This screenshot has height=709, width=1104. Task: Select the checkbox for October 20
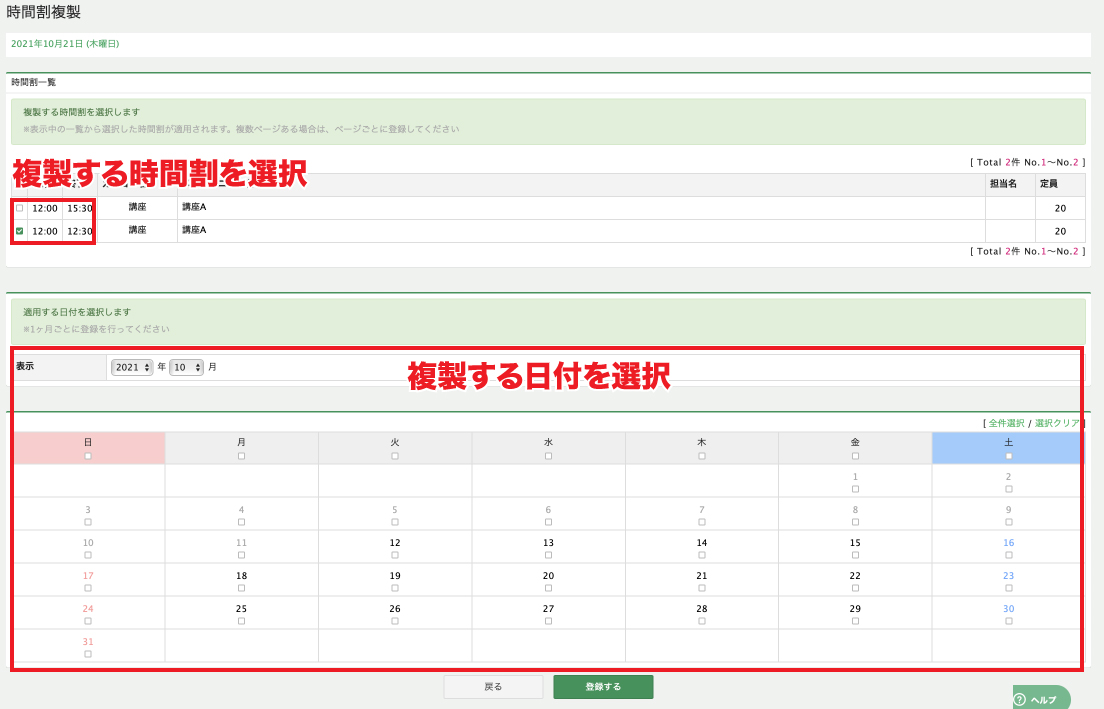pyautogui.click(x=548, y=588)
